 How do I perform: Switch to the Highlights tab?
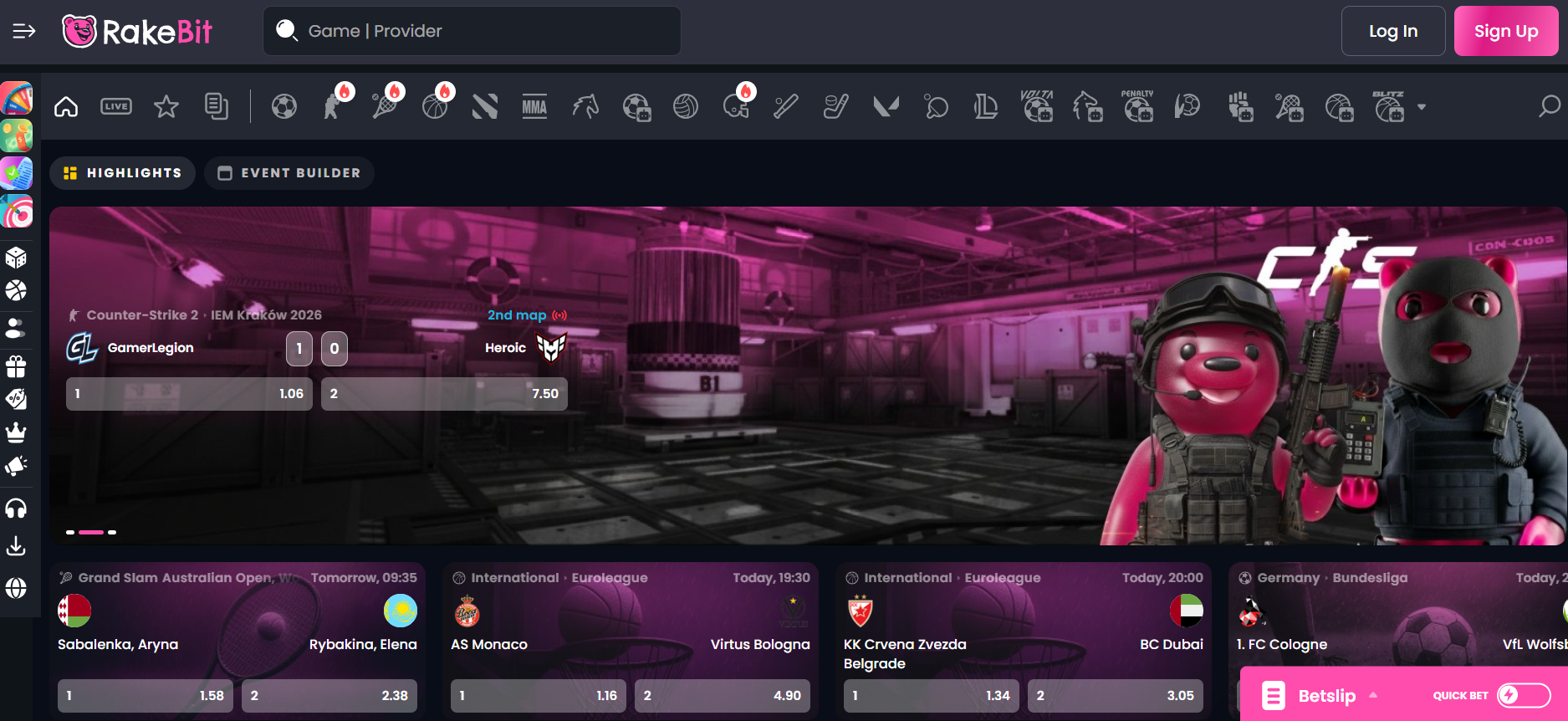[122, 173]
